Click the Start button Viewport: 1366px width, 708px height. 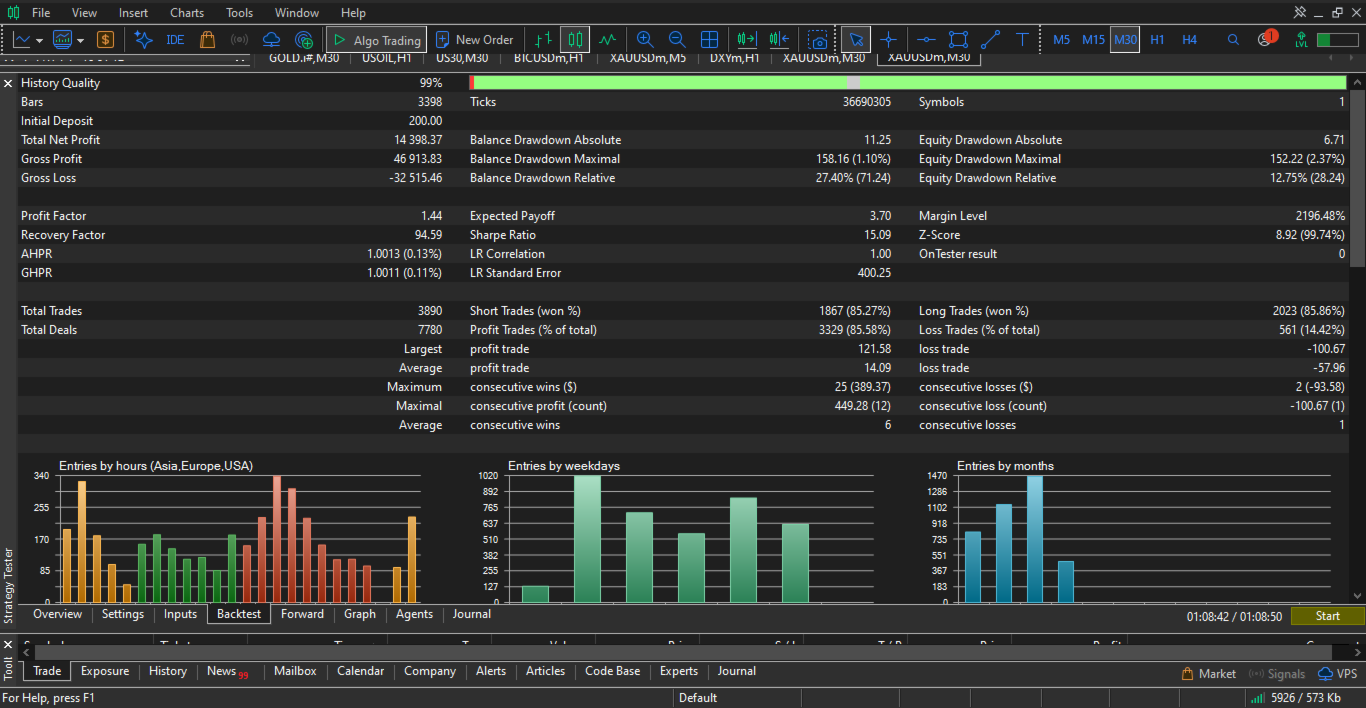1327,616
